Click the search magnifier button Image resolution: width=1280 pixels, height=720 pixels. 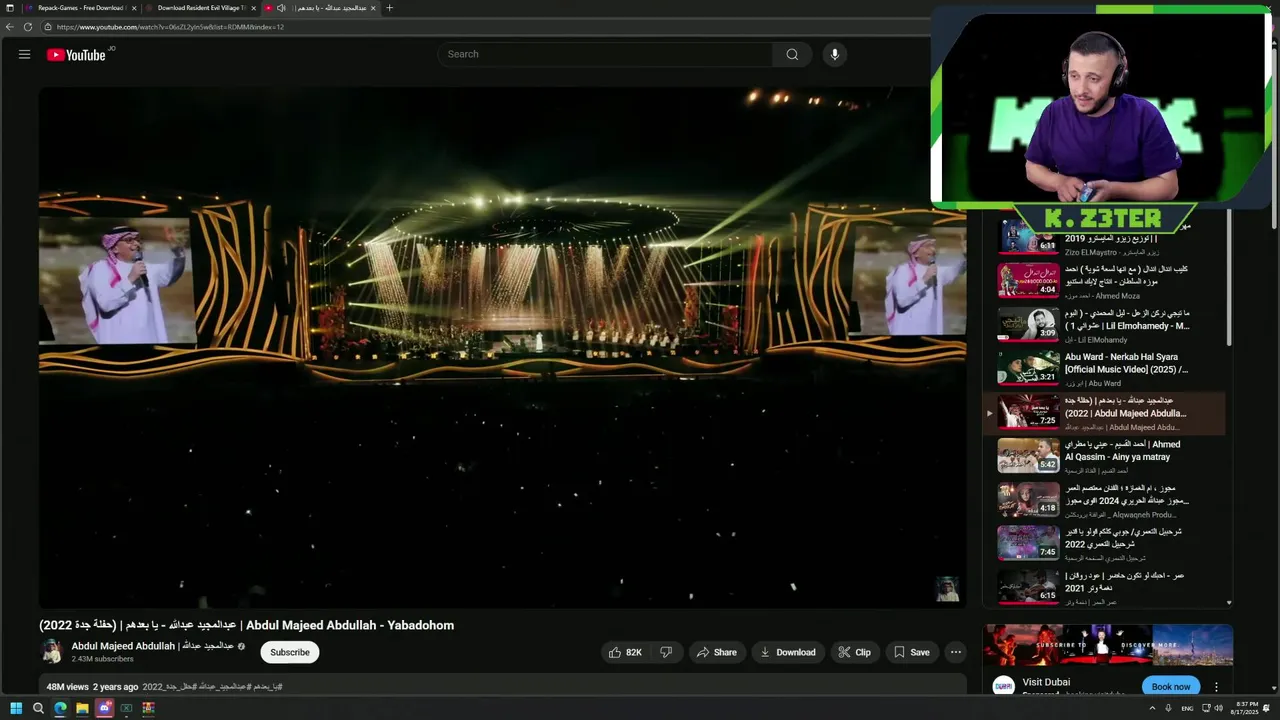(x=792, y=54)
